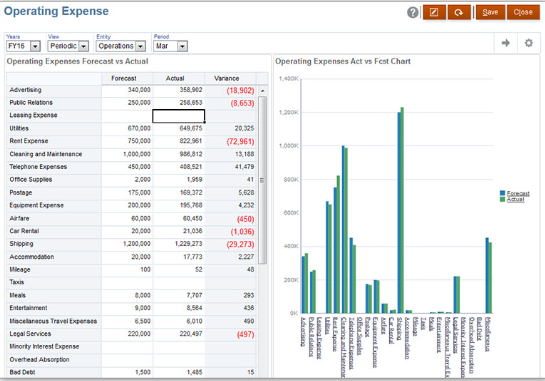Open the help question mark icon
Image resolution: width=545 pixels, height=381 pixels.
point(413,13)
